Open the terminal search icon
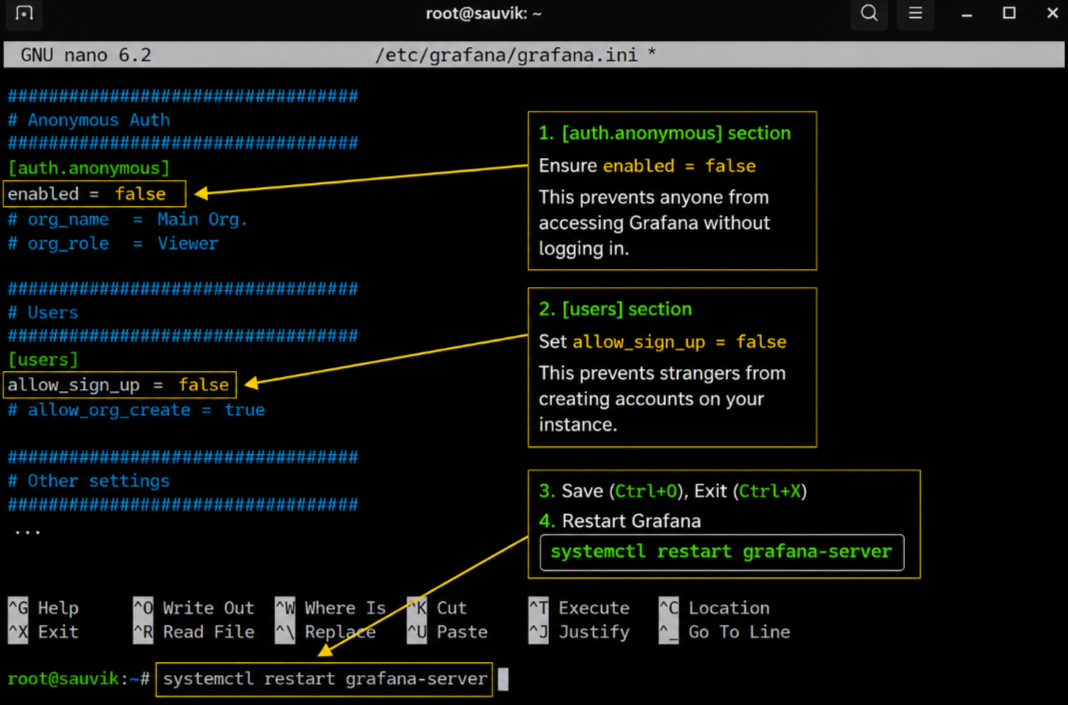1068x705 pixels. tap(869, 13)
